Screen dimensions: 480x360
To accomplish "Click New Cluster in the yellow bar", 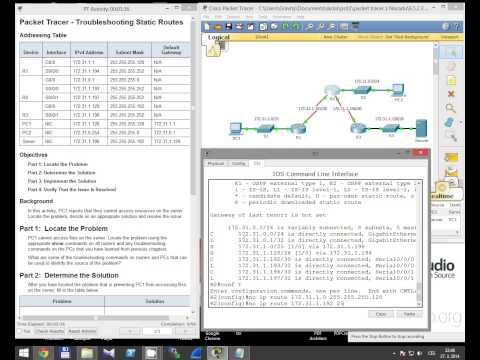I will 336,37.
